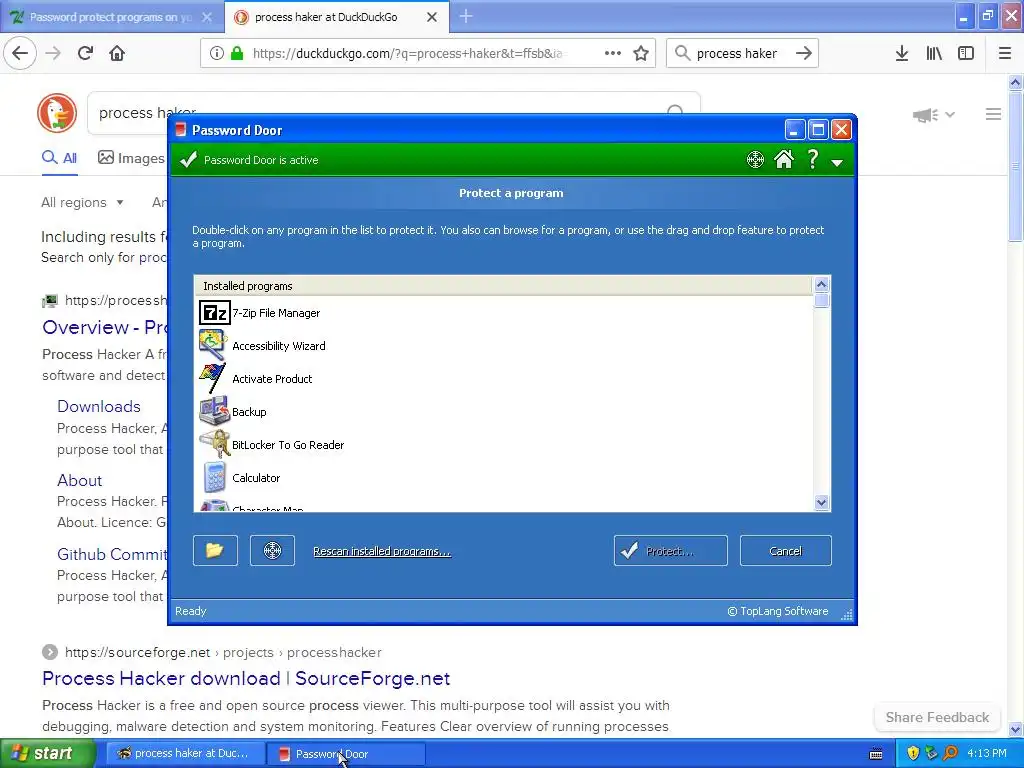The image size is (1024, 768).
Task: Select the Backup program icon
Action: coord(214,411)
